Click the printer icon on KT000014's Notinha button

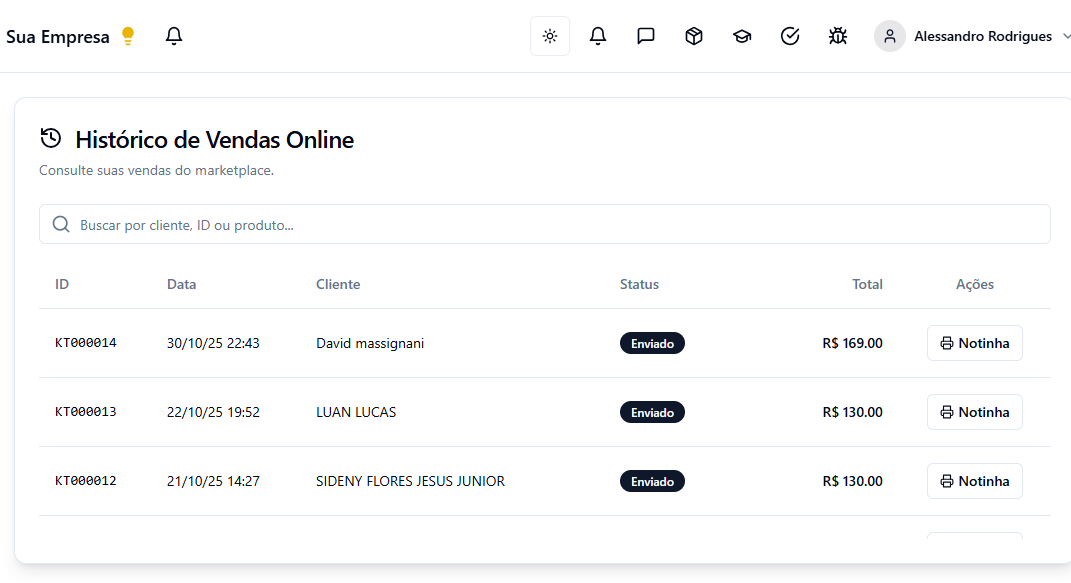[x=946, y=342]
